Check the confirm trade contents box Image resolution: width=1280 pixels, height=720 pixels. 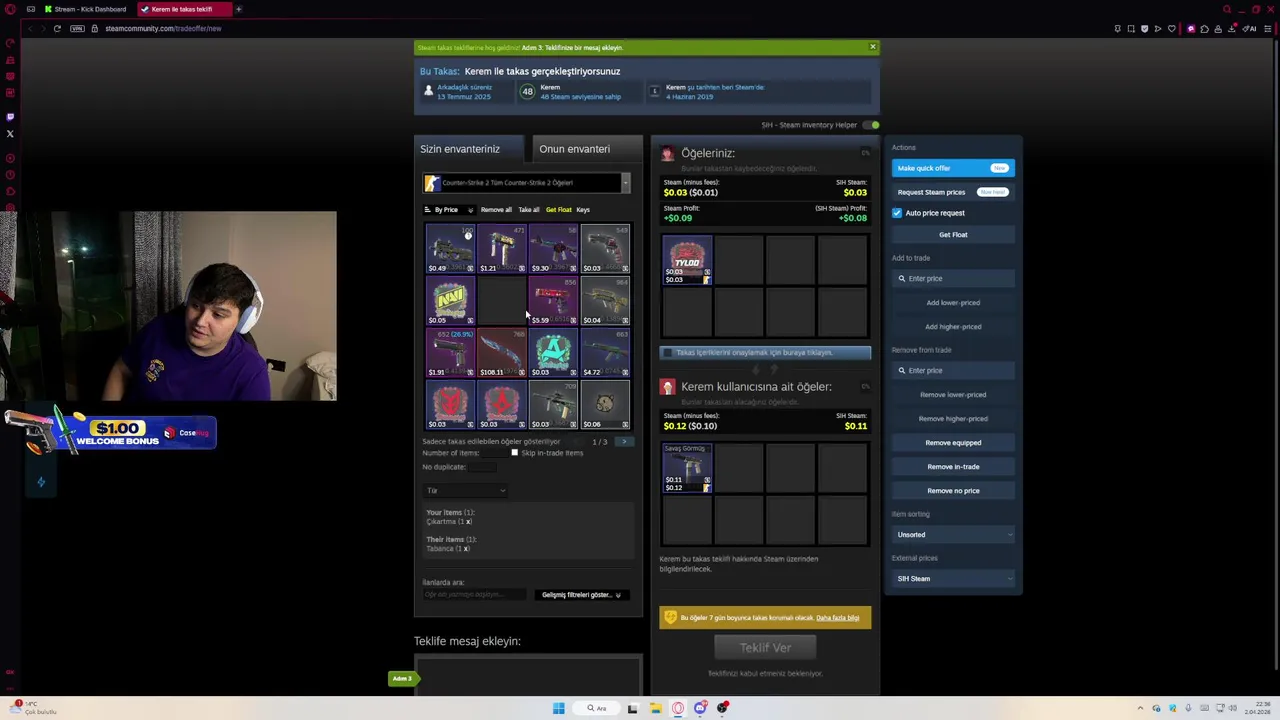pos(668,353)
